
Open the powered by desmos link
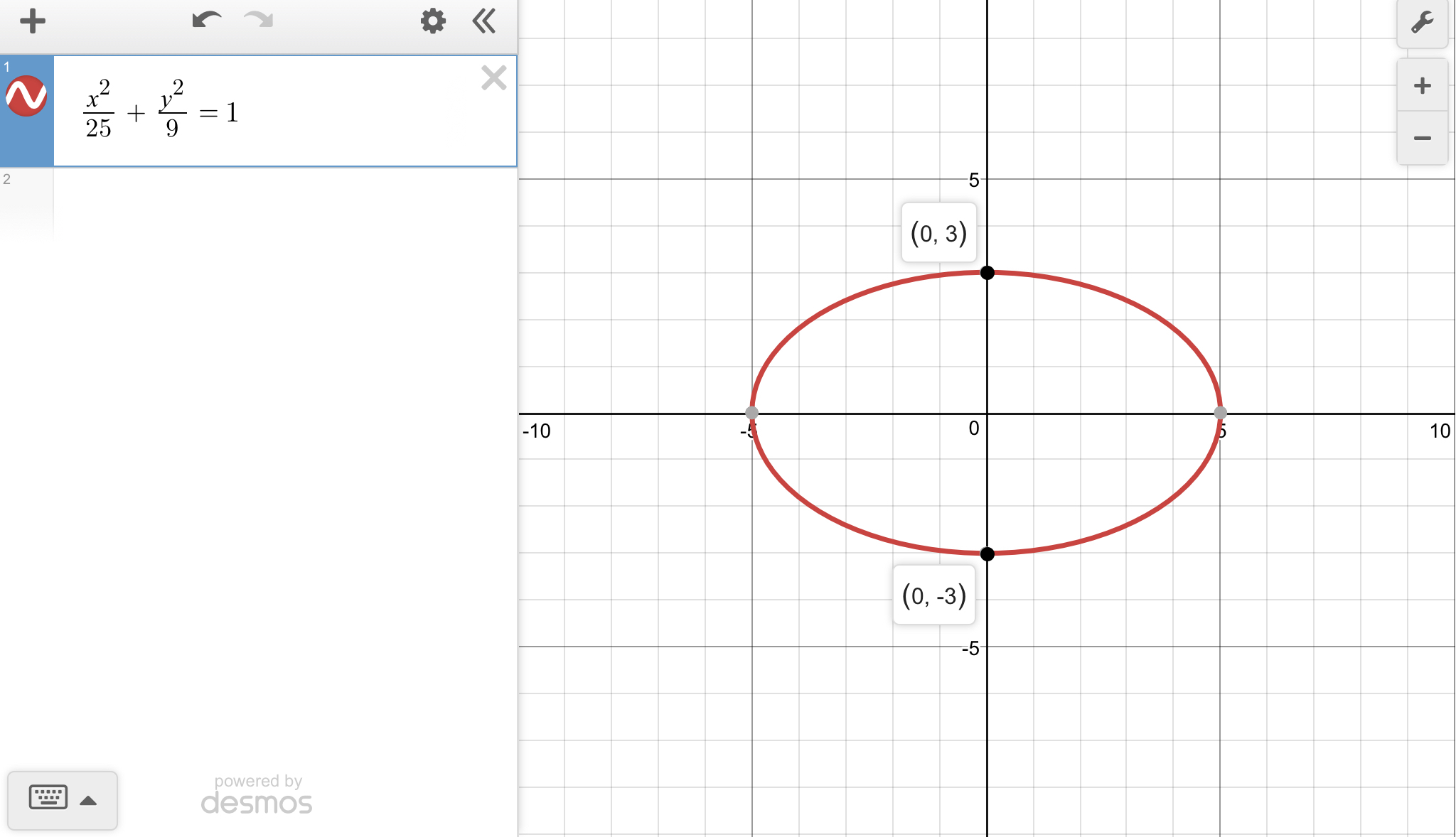[257, 794]
